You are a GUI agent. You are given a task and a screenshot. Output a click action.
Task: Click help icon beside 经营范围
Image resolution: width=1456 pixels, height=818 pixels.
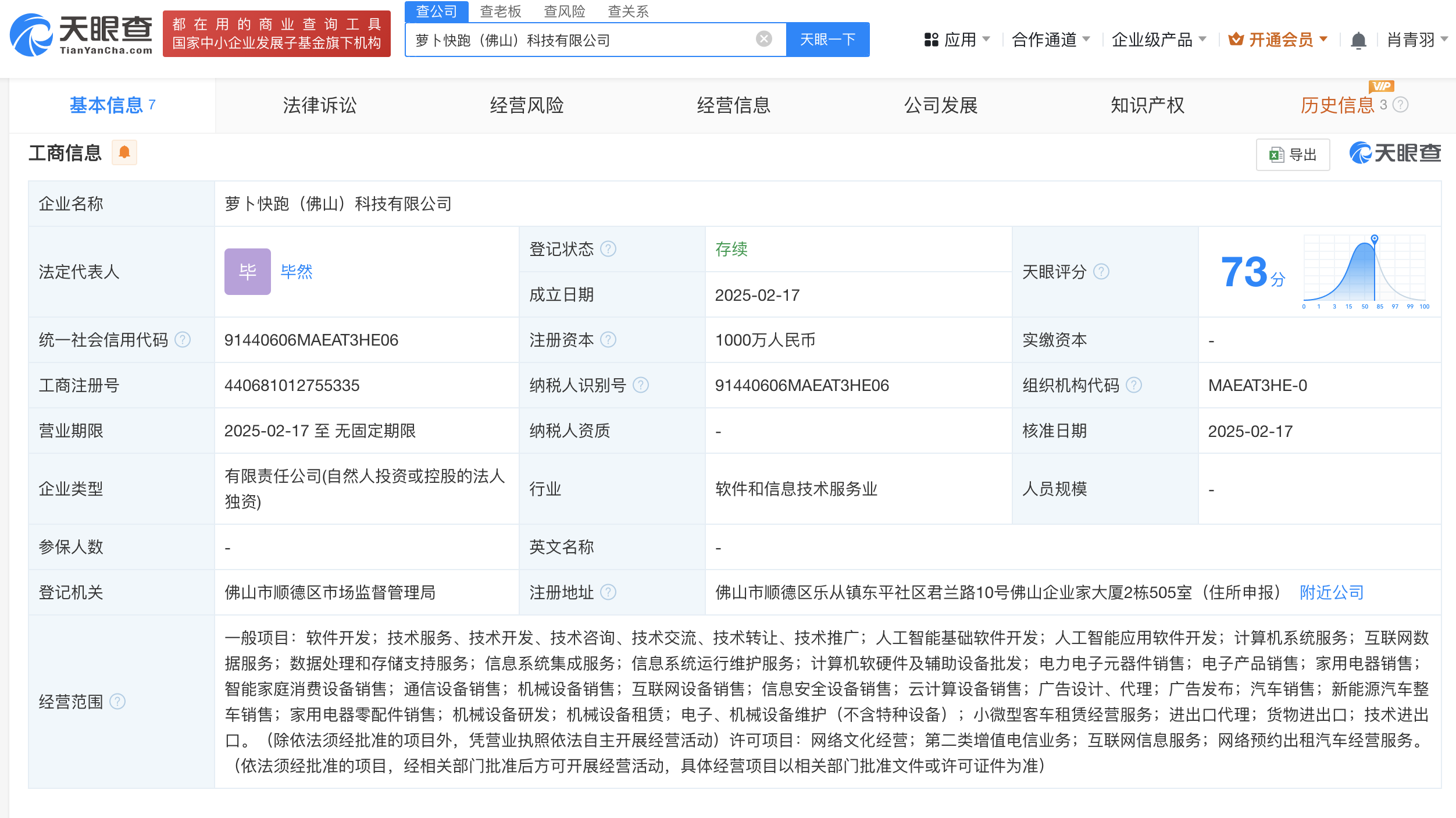click(x=117, y=702)
